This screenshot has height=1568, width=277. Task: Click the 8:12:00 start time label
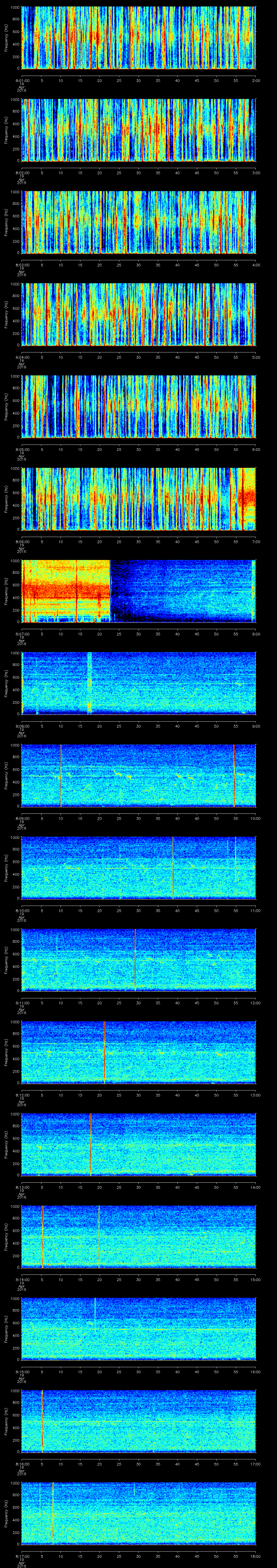pos(22,1095)
